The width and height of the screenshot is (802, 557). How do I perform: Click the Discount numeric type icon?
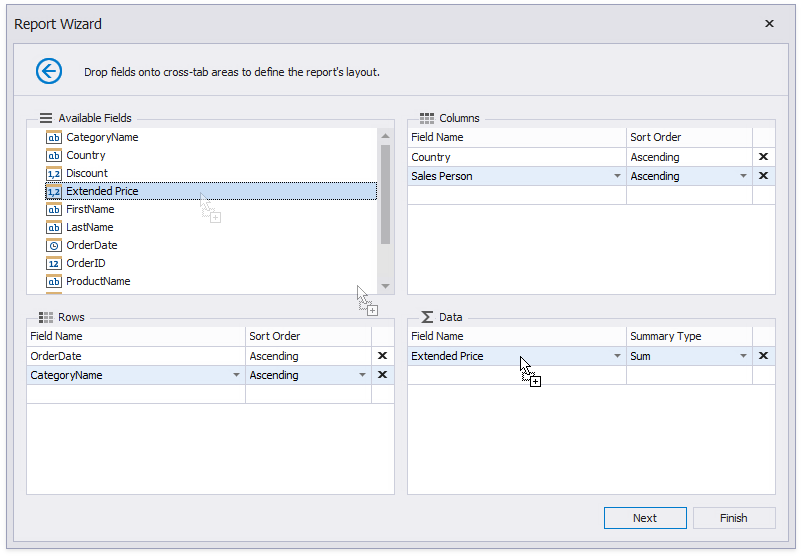click(54, 174)
